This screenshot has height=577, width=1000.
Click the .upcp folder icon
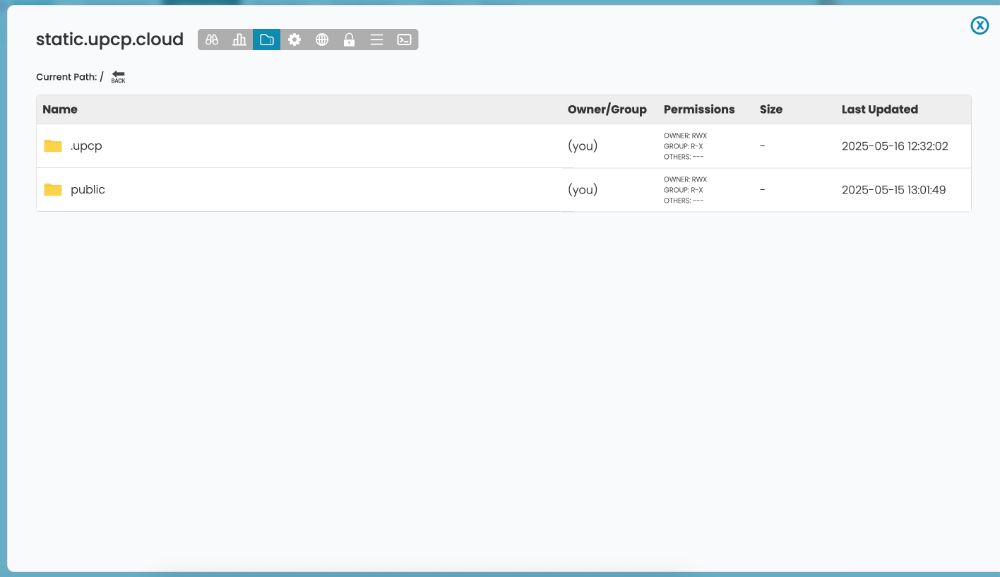point(51,145)
